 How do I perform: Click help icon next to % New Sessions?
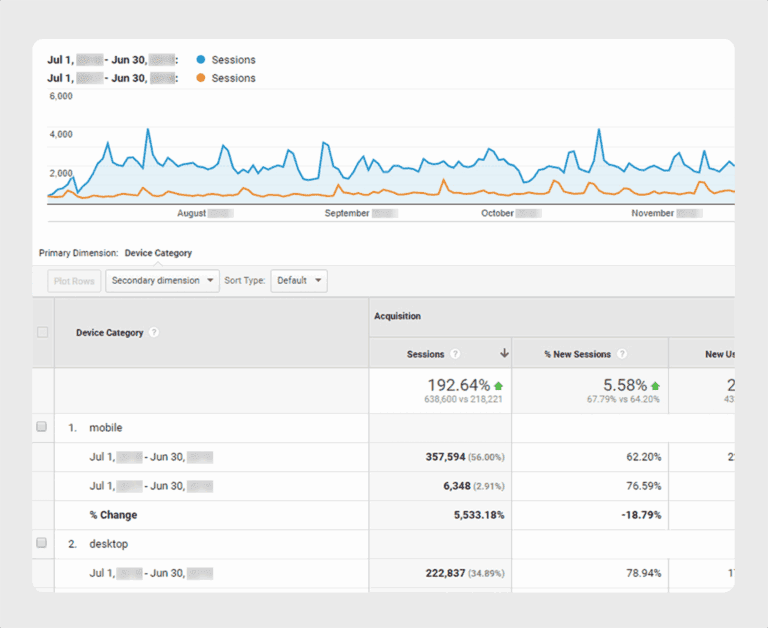[622, 354]
